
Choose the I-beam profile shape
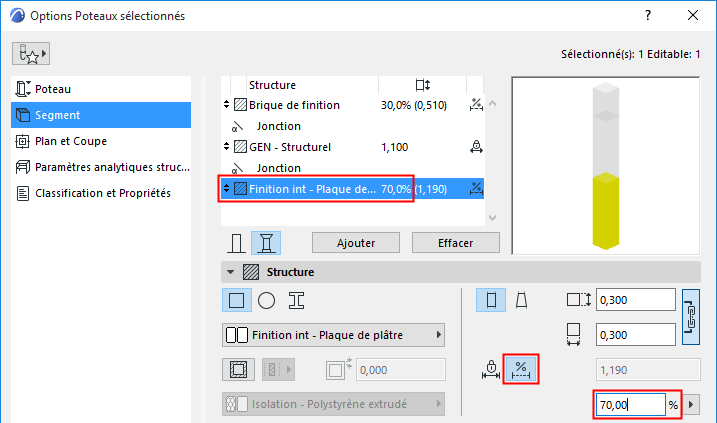[x=296, y=300]
